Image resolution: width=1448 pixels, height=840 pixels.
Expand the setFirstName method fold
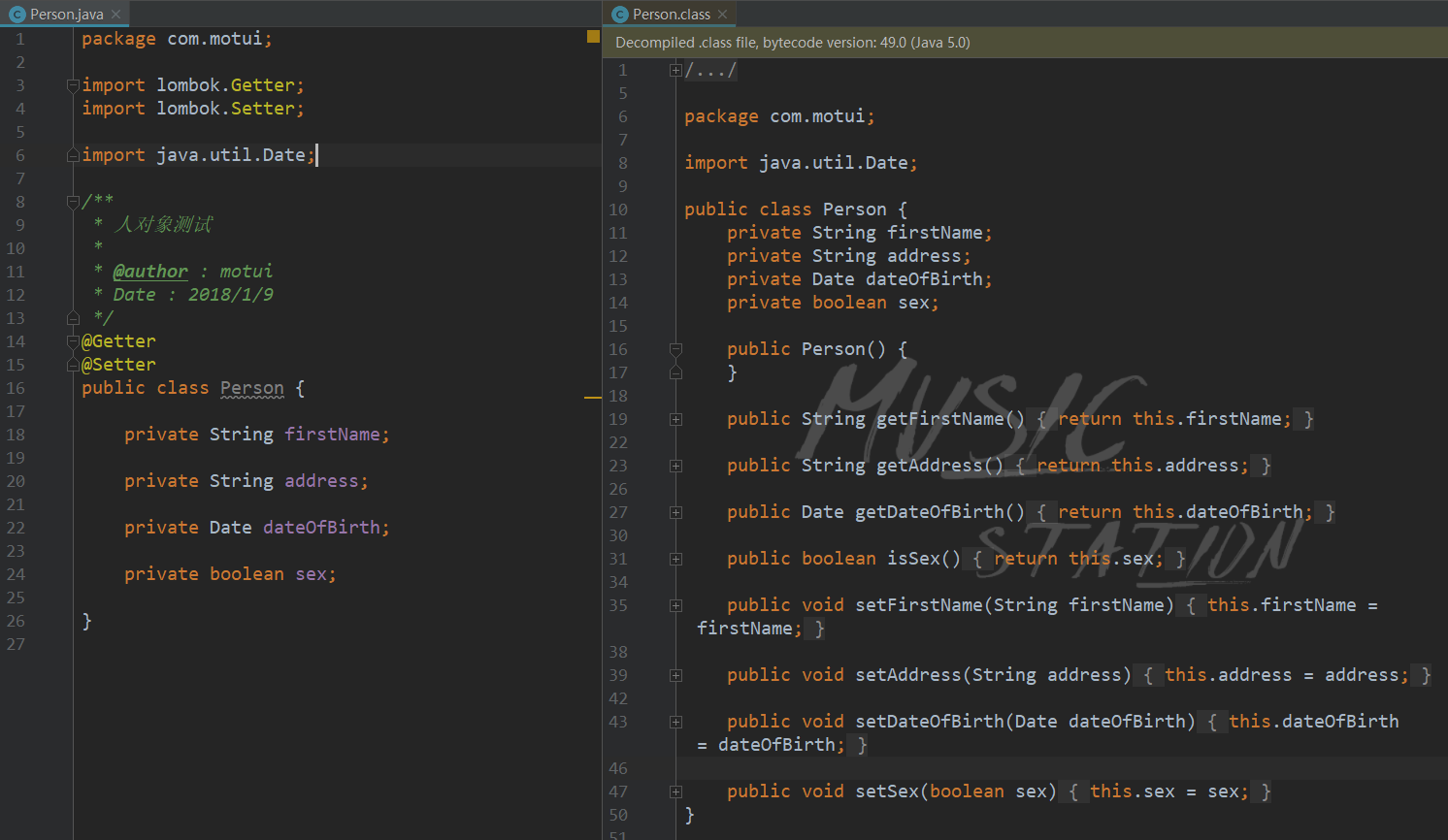pyautogui.click(x=675, y=605)
